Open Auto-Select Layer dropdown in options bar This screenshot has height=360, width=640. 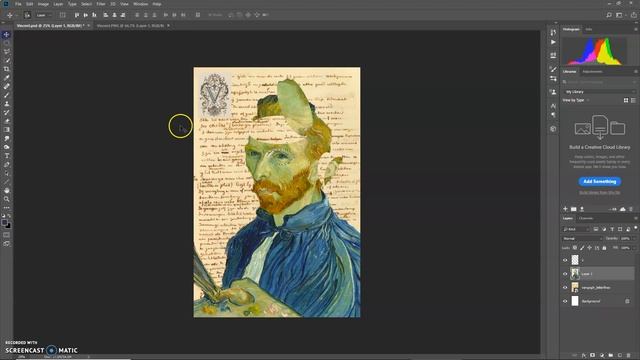tap(44, 15)
